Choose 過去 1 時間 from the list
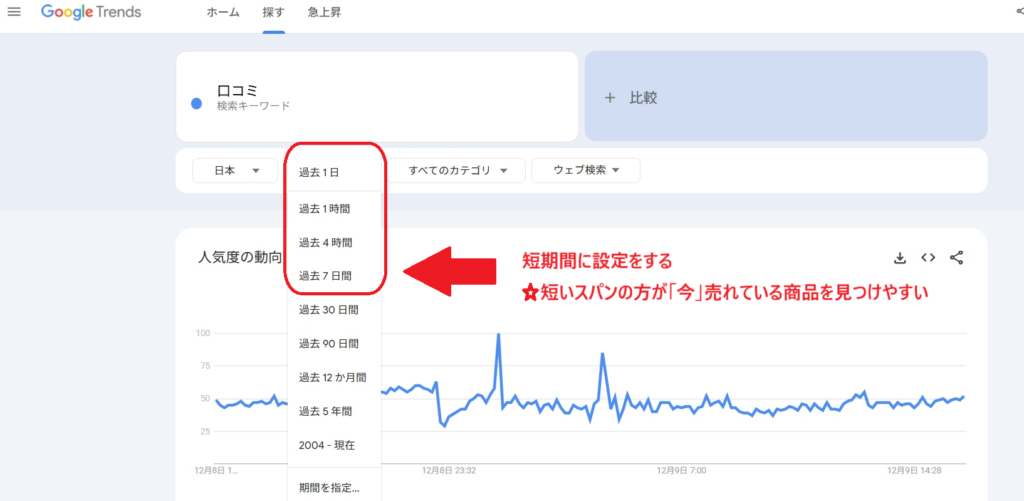1024x501 pixels. click(x=324, y=208)
